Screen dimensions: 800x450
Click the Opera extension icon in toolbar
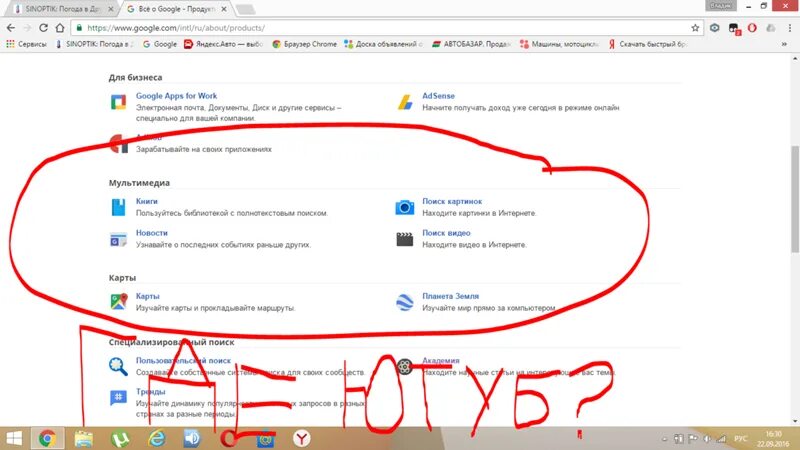[752, 28]
